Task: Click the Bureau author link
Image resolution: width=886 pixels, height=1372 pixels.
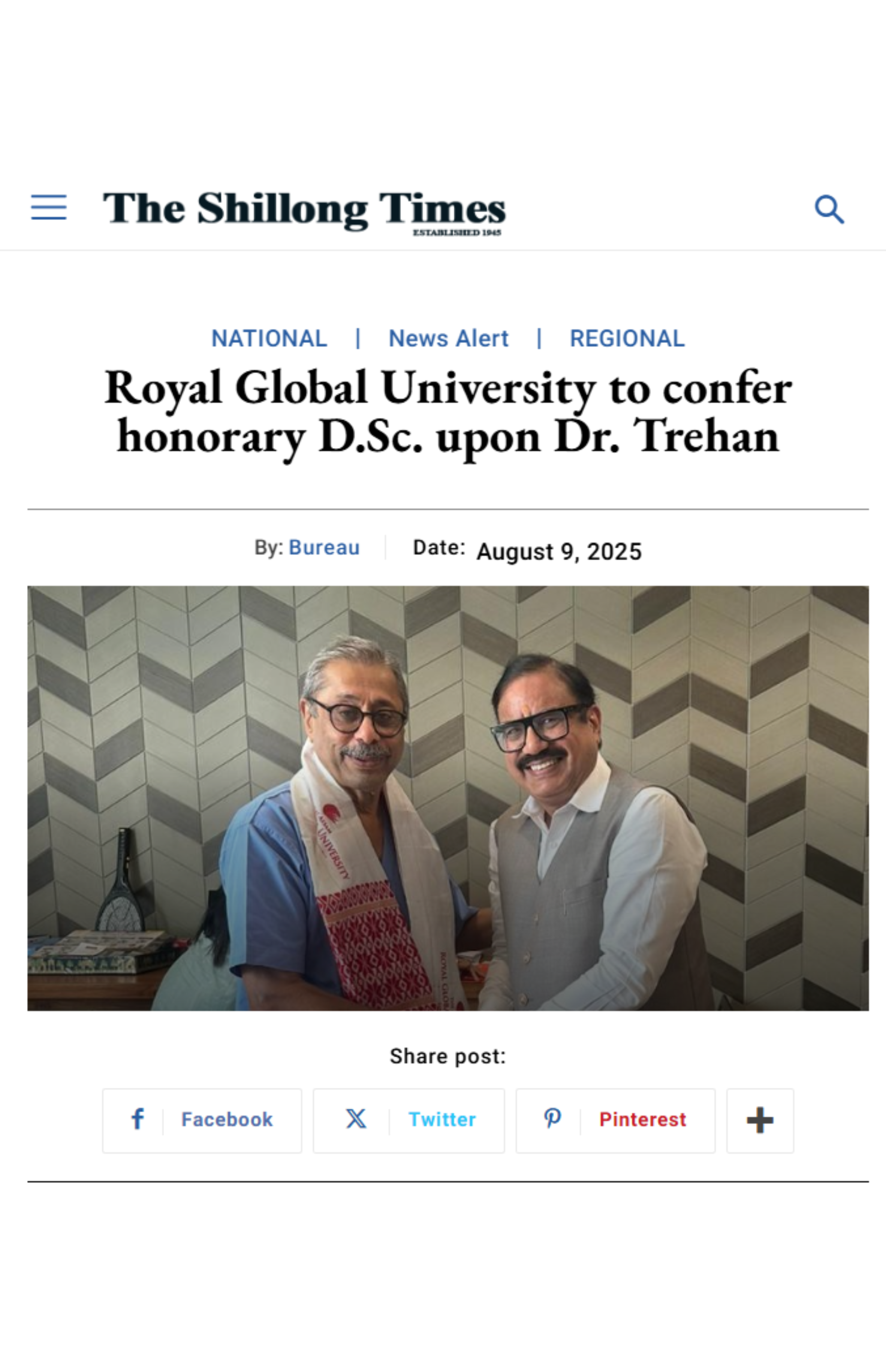Action: click(x=324, y=548)
